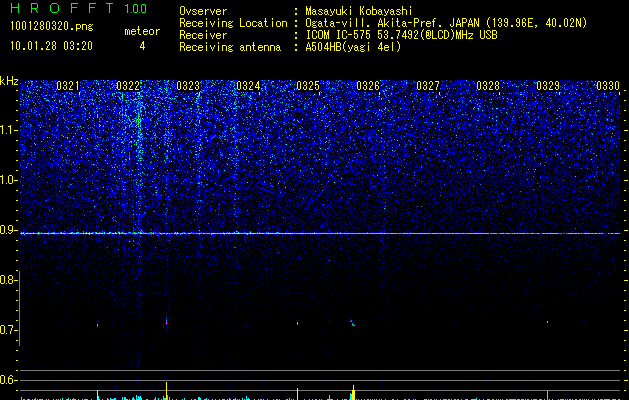Screen dimensions: 629x400
Task: Click the 0.8 frequency axis label
Action: 8,280
